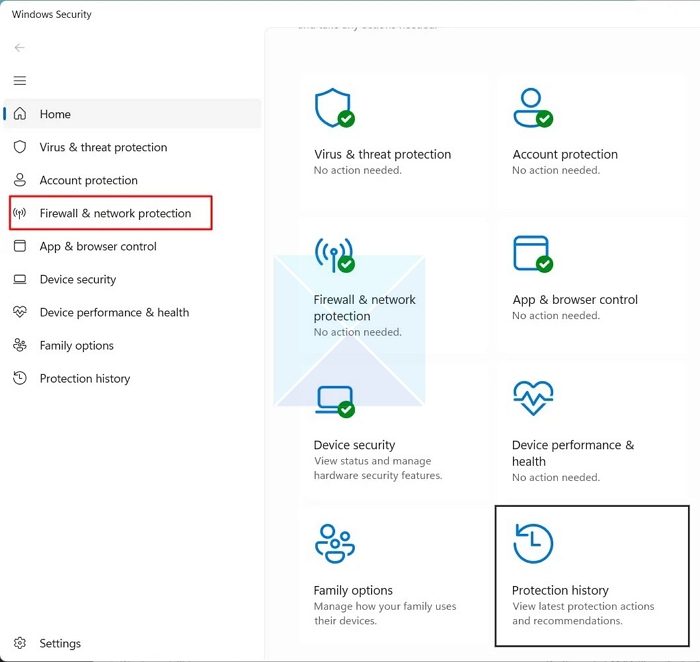Click the back arrow in the sidebar

click(19, 47)
